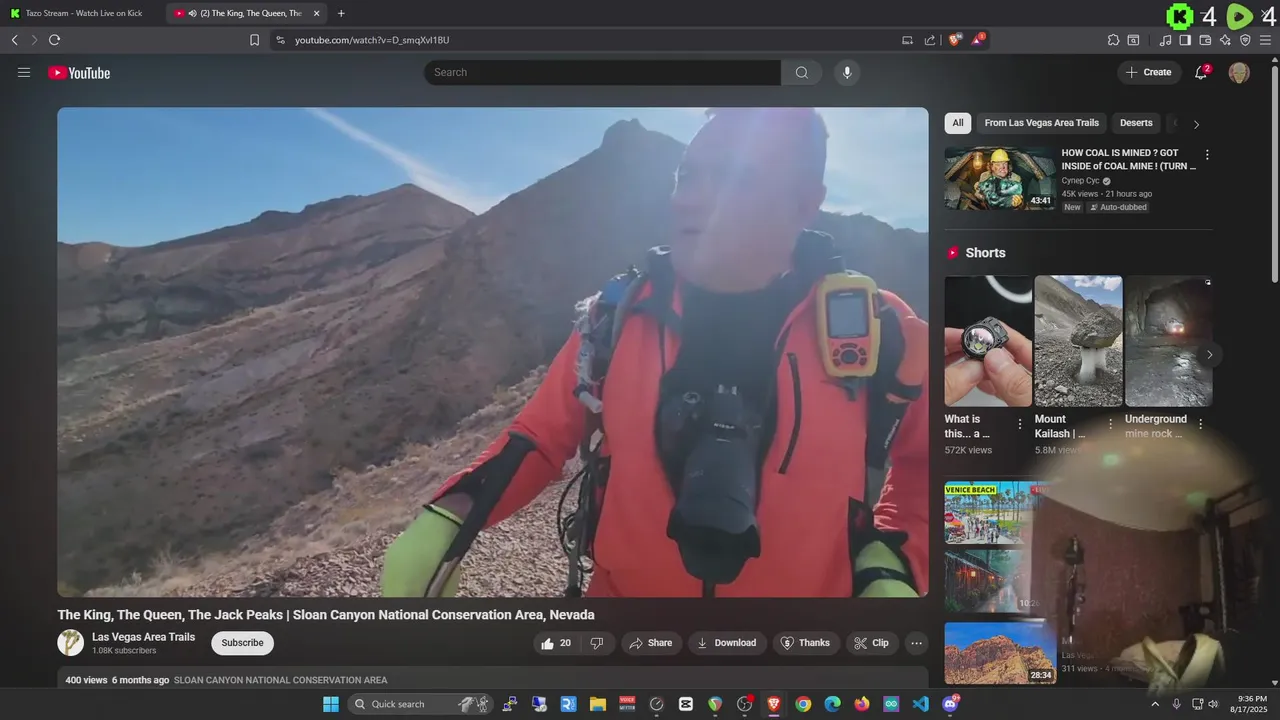This screenshot has height=720, width=1280.
Task: Open options for 'What is this' short
Action: coord(1020,424)
